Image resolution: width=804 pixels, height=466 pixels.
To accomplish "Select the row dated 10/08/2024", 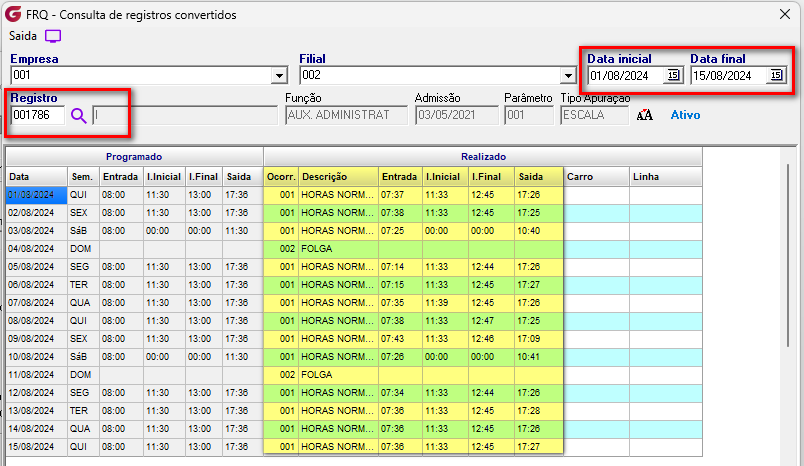I will tap(354, 357).
